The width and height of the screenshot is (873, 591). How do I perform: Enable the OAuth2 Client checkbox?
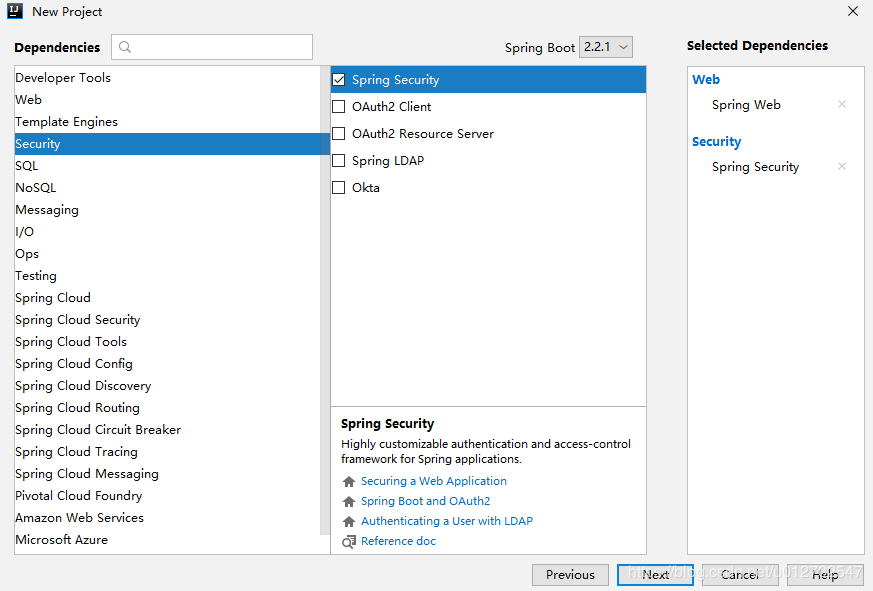pyautogui.click(x=339, y=107)
